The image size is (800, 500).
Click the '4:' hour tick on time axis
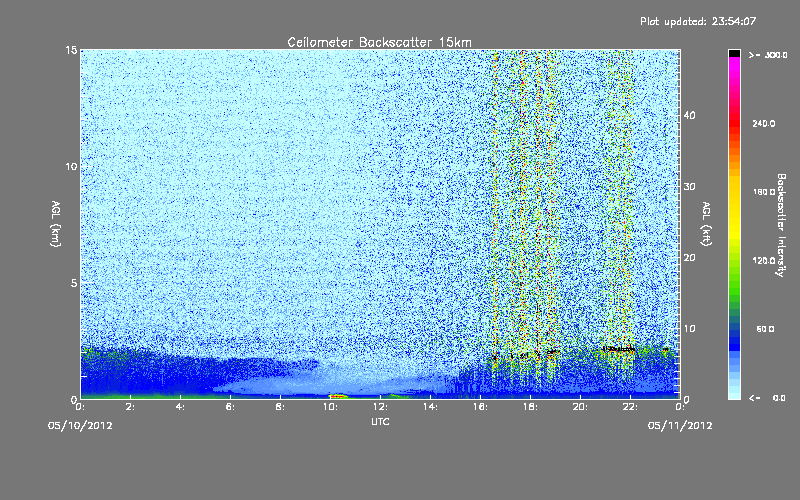click(x=180, y=407)
